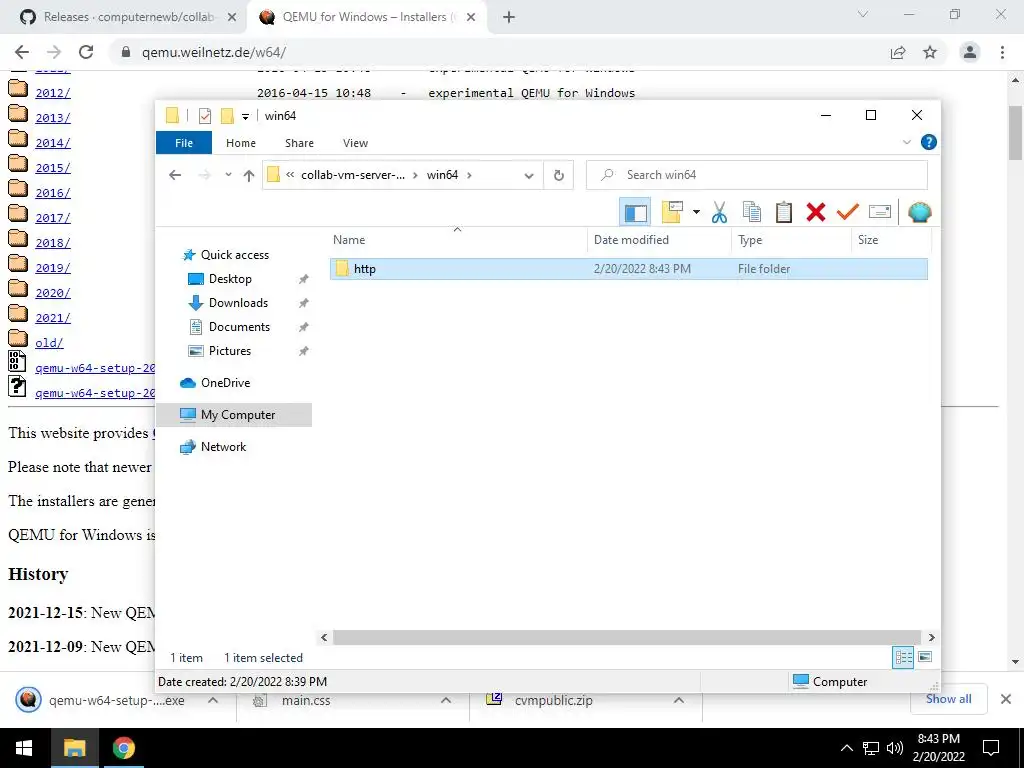Sort by the Name column
Image resolution: width=1024 pixels, height=768 pixels.
click(x=458, y=240)
